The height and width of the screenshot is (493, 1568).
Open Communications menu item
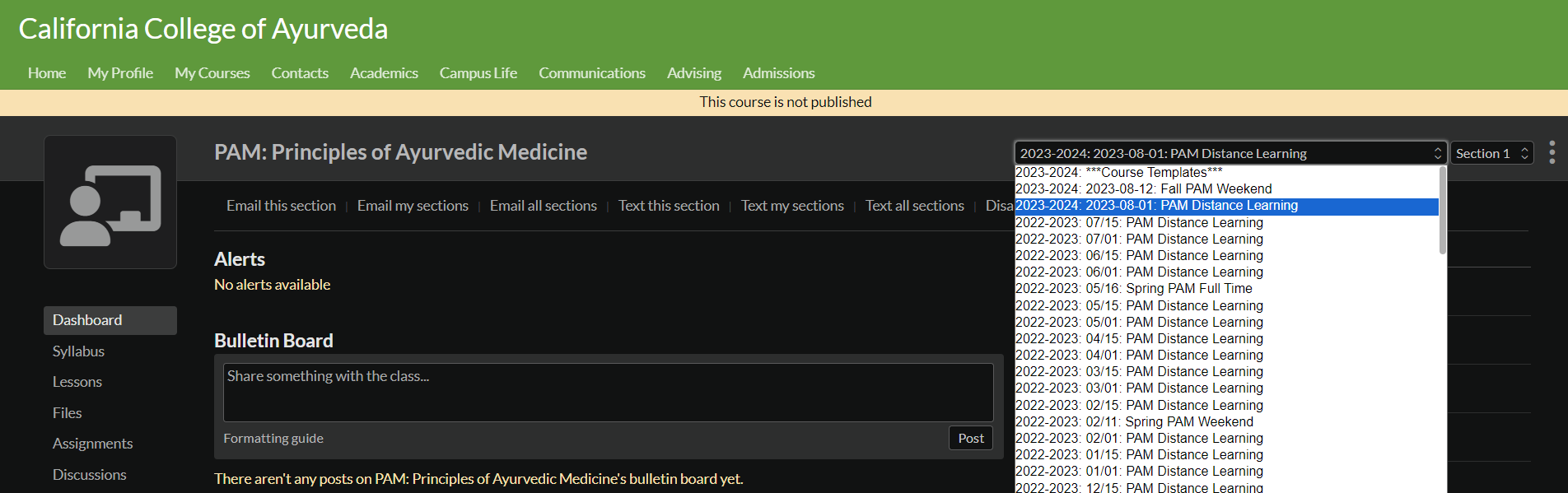tap(592, 73)
